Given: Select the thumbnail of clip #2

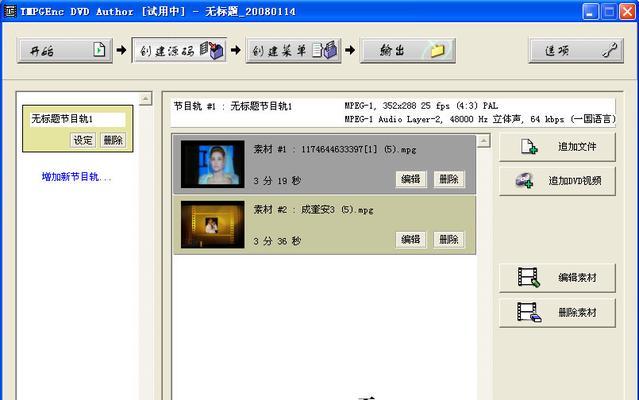Looking at the screenshot, I should tap(213, 224).
